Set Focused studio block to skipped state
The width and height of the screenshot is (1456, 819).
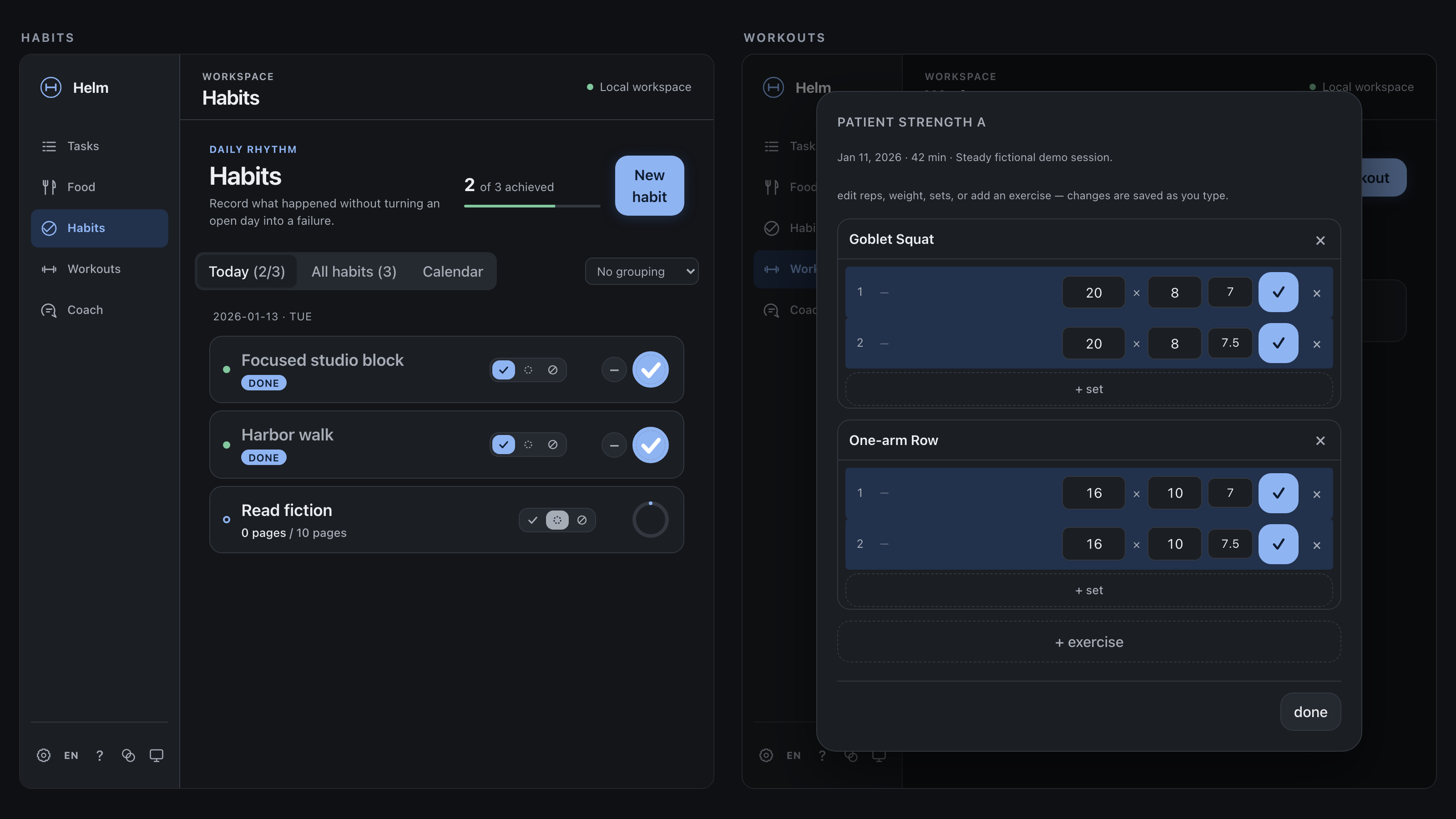[553, 369]
